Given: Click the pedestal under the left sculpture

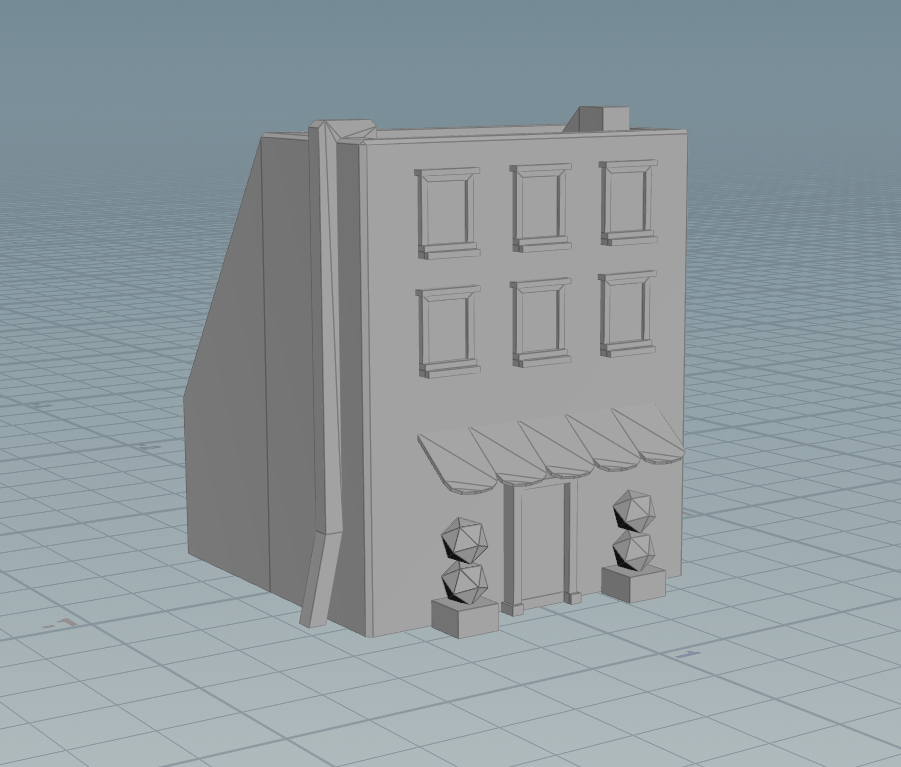Looking at the screenshot, I should tap(462, 620).
